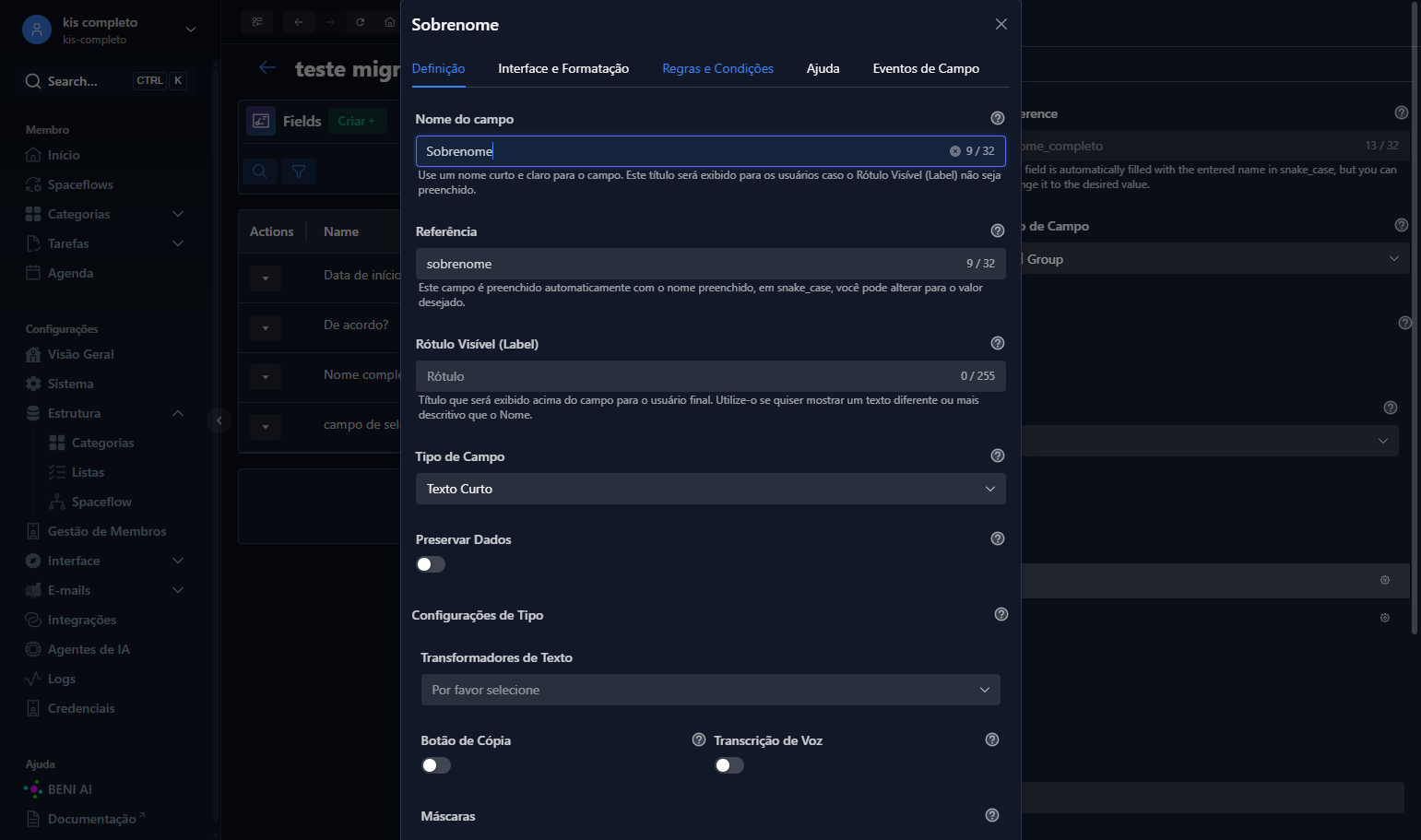1421x840 pixels.
Task: Open the Tipo de Campo dropdown showing Texto Curto
Action: 711,489
